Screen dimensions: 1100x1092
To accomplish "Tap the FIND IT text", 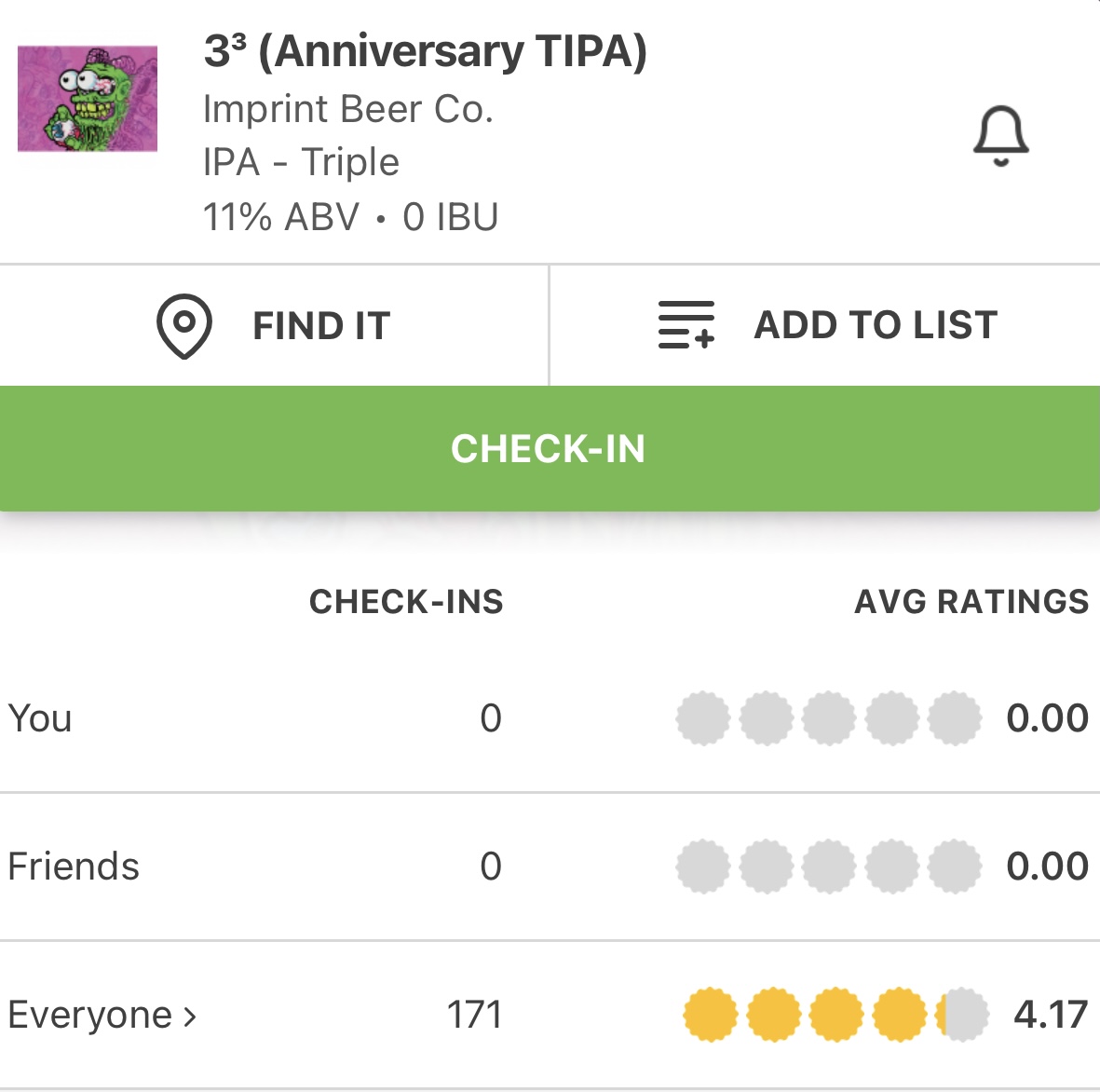I will pos(321,326).
